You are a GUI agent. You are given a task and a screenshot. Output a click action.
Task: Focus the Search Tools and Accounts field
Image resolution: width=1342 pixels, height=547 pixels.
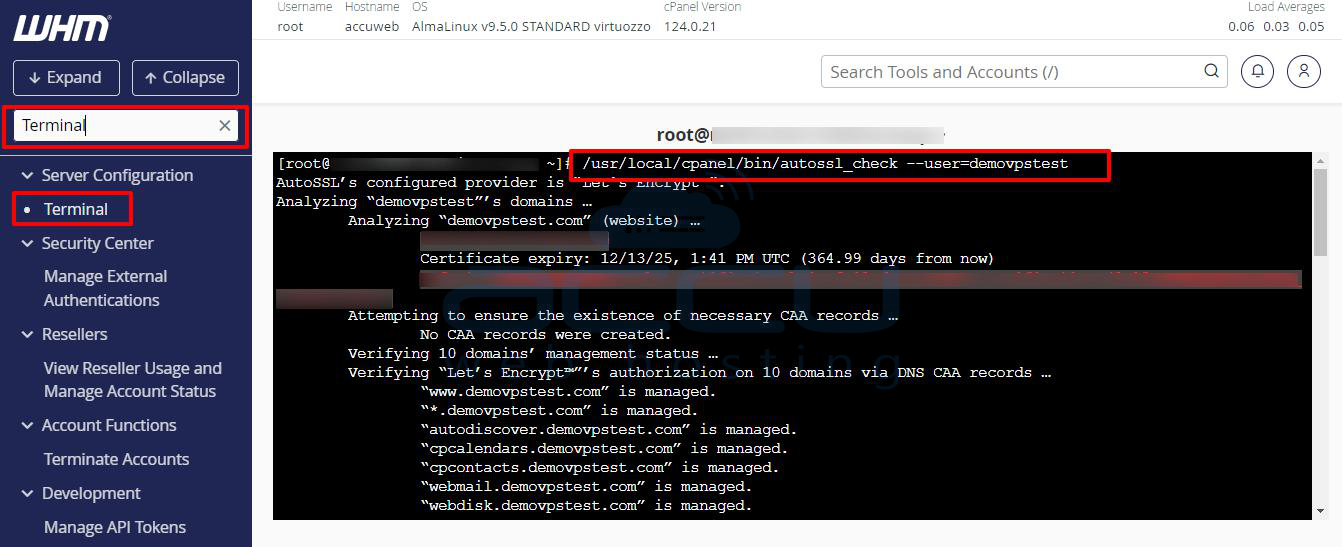(1024, 72)
